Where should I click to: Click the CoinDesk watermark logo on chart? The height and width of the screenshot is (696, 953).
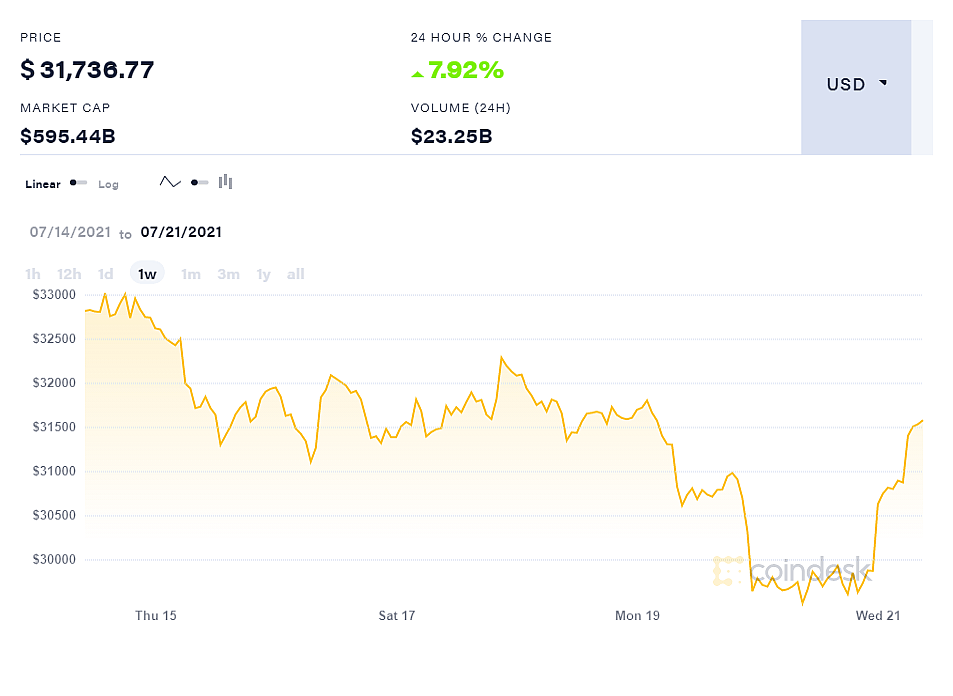pyautogui.click(x=792, y=572)
